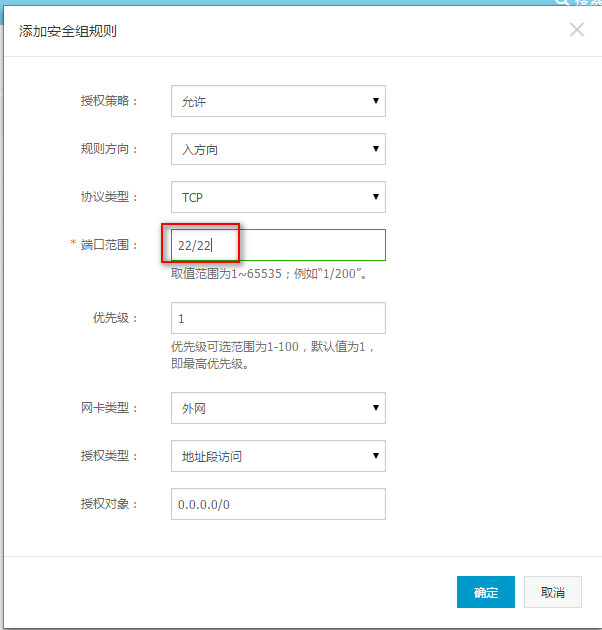Close the 添加安全组规则 dialog with X
Screen dimensions: 602x630
coord(576,30)
